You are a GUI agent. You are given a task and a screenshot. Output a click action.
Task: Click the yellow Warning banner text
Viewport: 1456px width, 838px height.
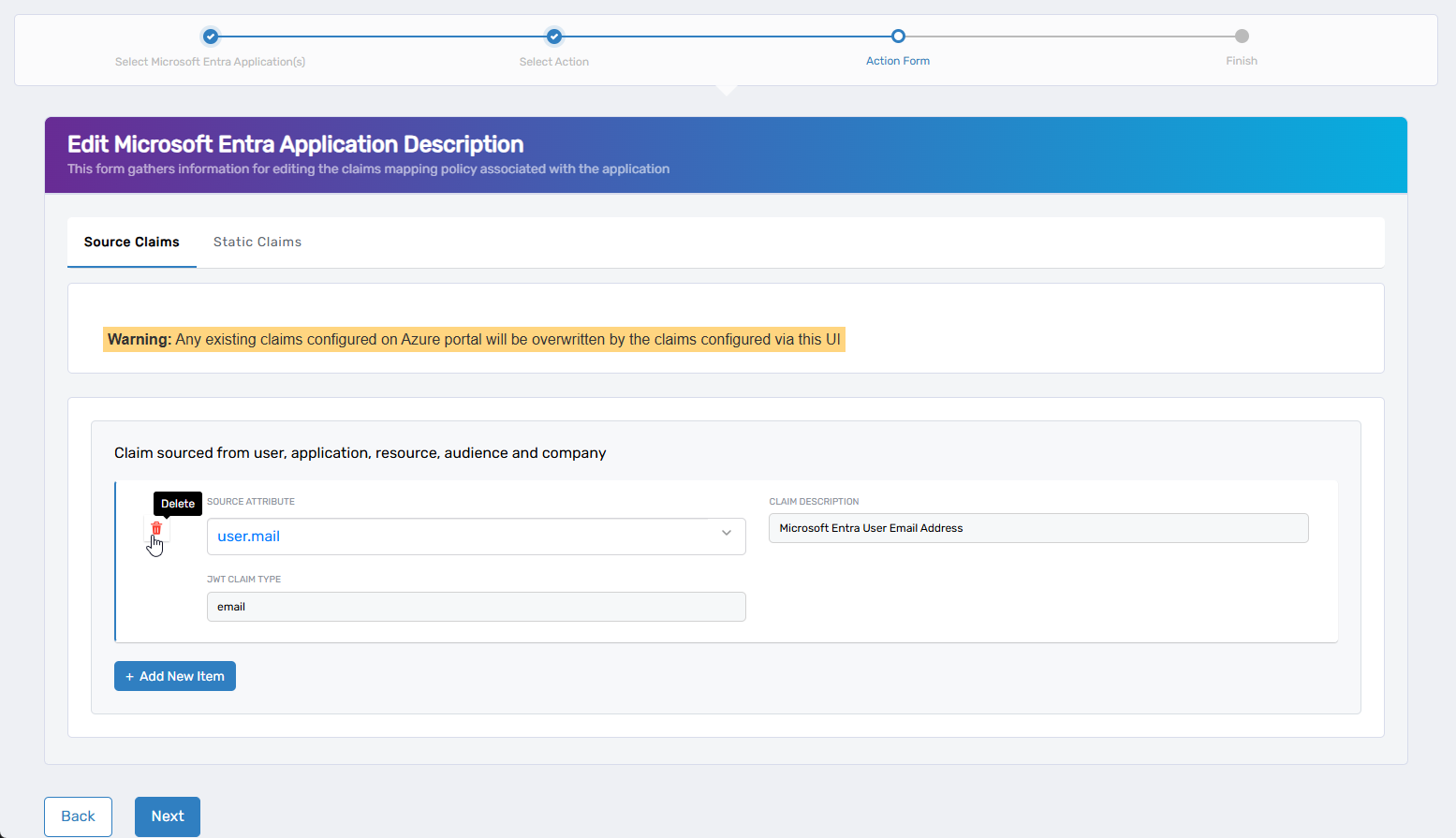pyautogui.click(x=474, y=339)
